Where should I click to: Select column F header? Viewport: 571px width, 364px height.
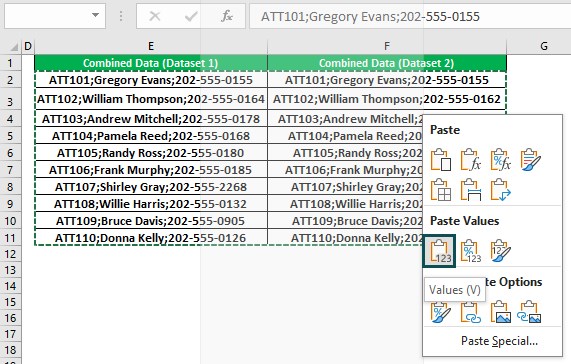(387, 46)
